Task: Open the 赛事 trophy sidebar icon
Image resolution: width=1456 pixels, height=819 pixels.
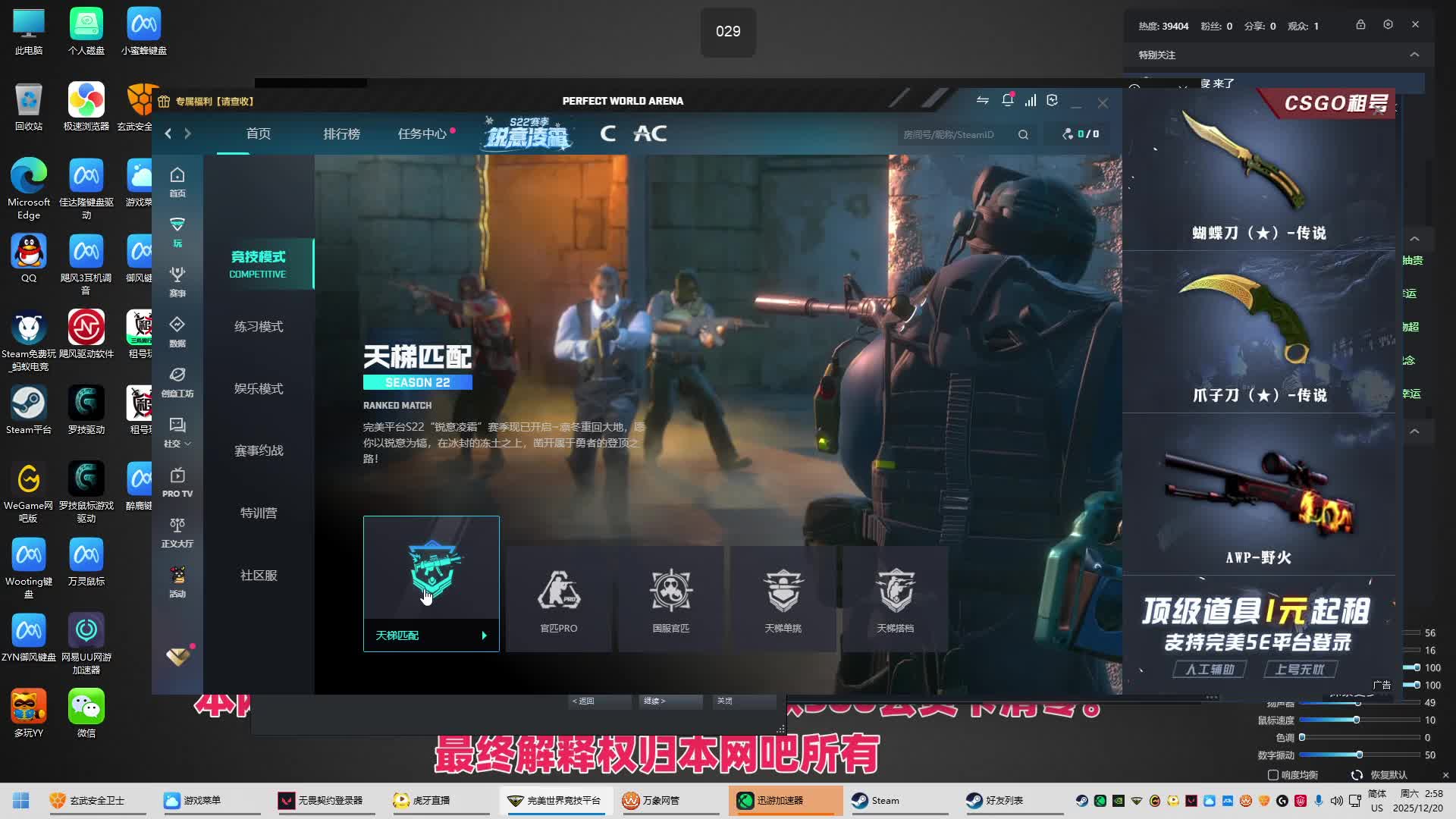Action: pyautogui.click(x=177, y=281)
